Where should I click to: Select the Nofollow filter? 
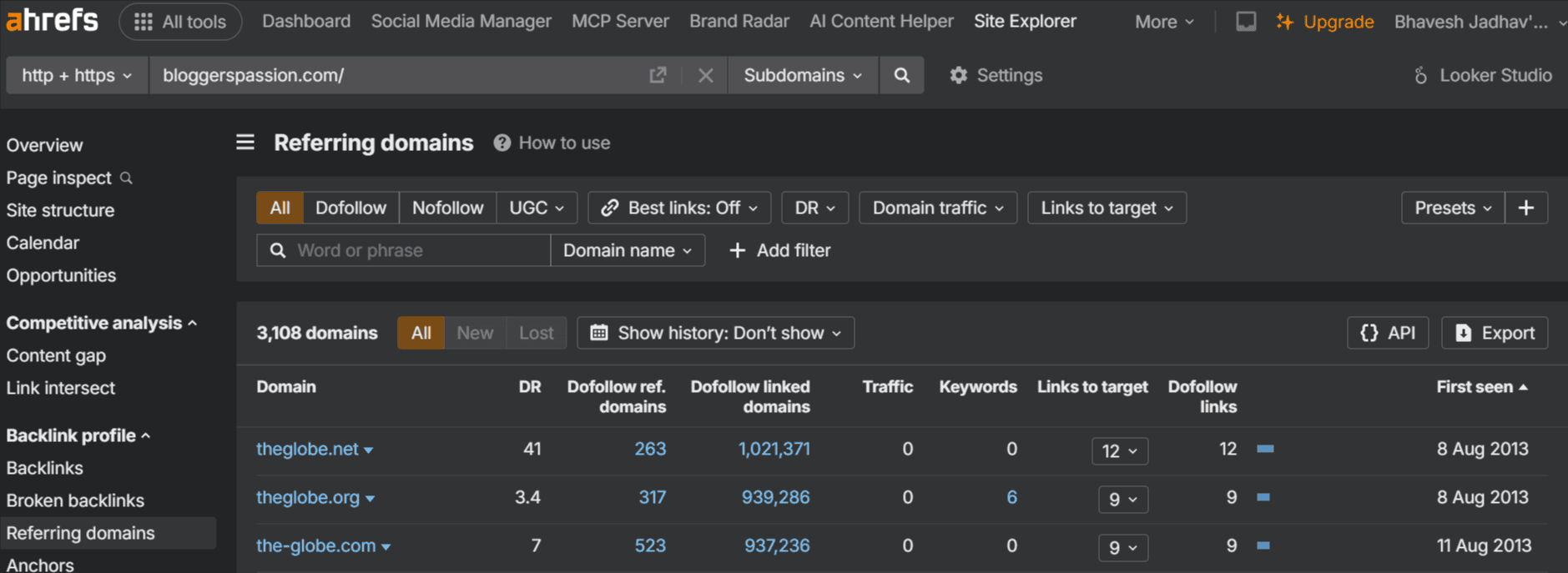pos(448,208)
